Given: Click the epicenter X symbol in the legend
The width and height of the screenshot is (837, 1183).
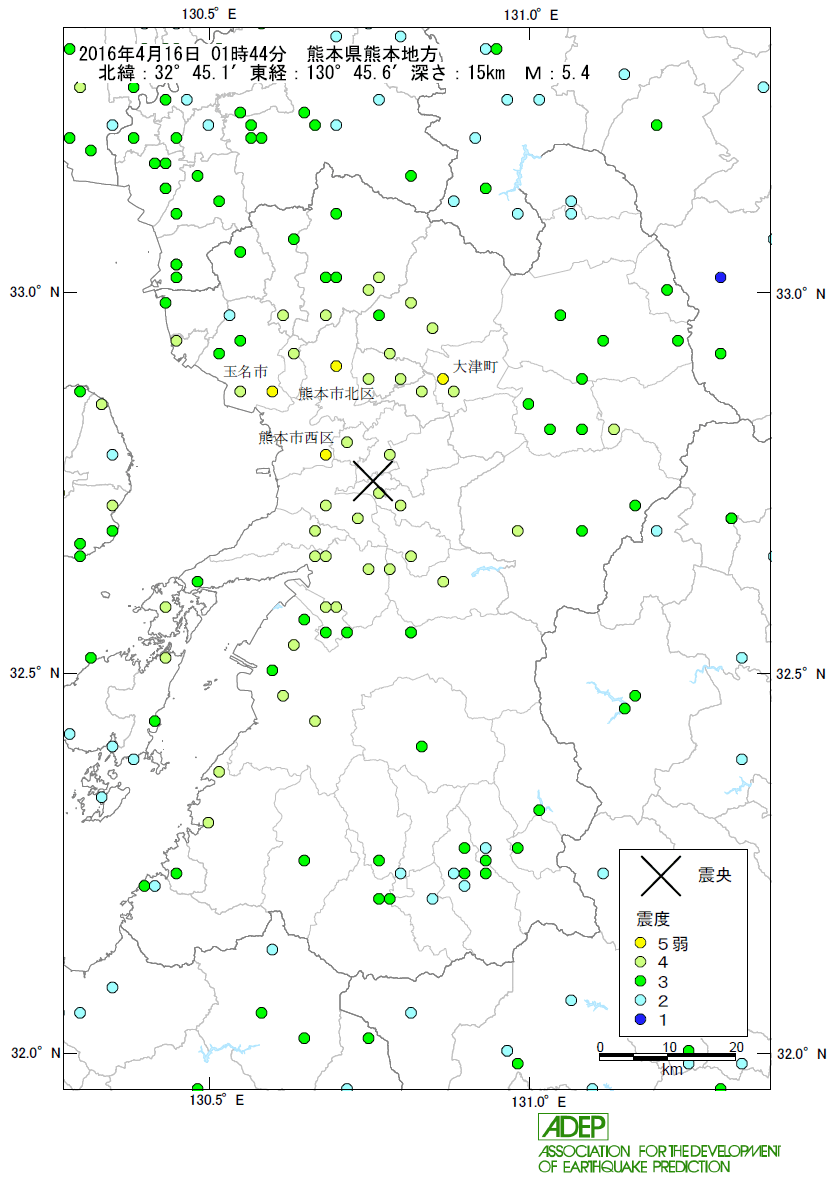Looking at the screenshot, I should (x=661, y=875).
